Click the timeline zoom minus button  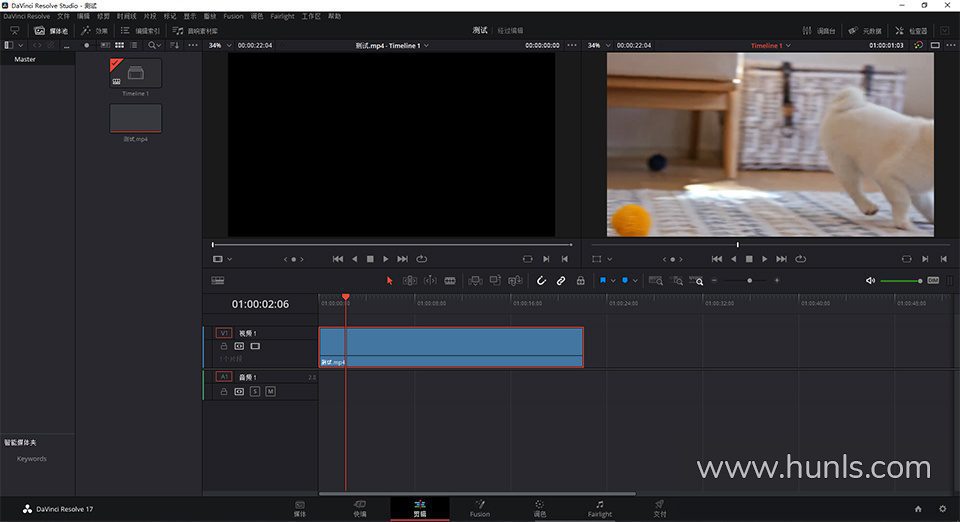coord(714,280)
